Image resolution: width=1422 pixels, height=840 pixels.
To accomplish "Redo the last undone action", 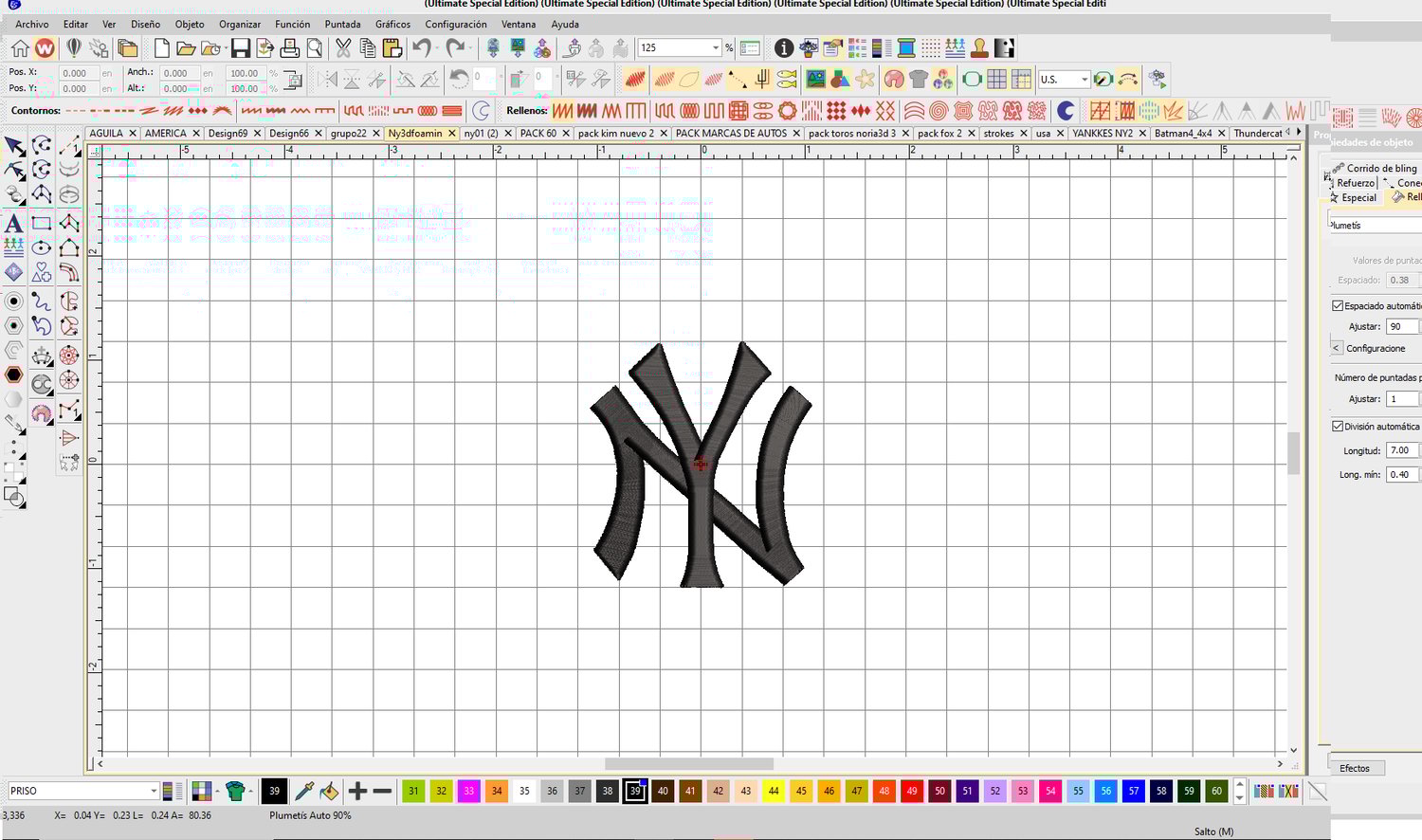I will 456,48.
